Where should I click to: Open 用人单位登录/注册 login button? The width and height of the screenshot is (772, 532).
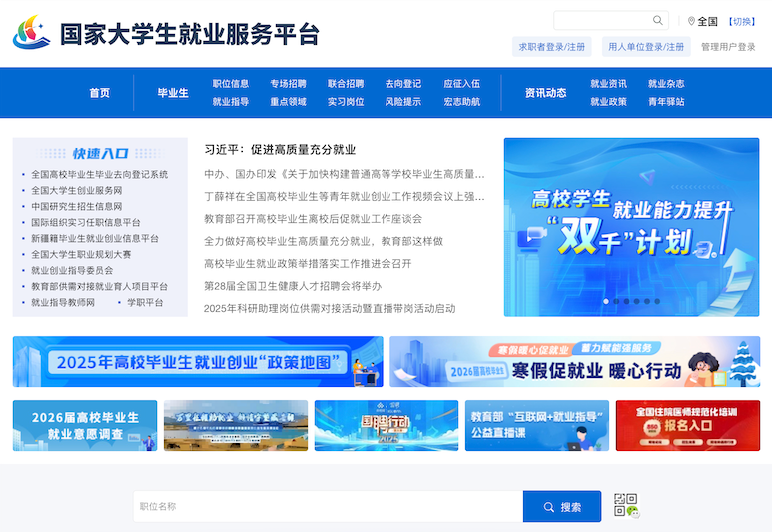pos(647,47)
